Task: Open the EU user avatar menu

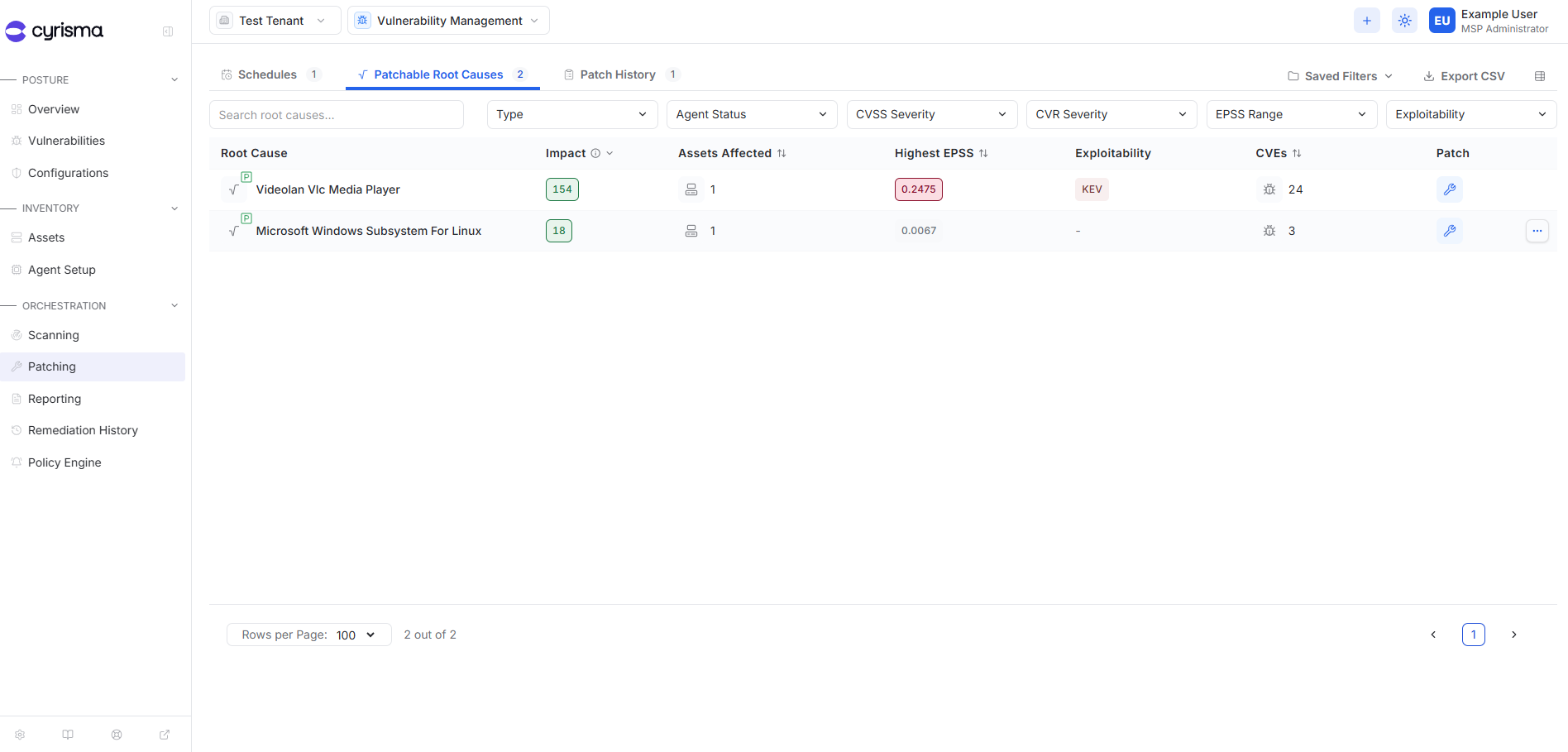Action: pos(1442,21)
